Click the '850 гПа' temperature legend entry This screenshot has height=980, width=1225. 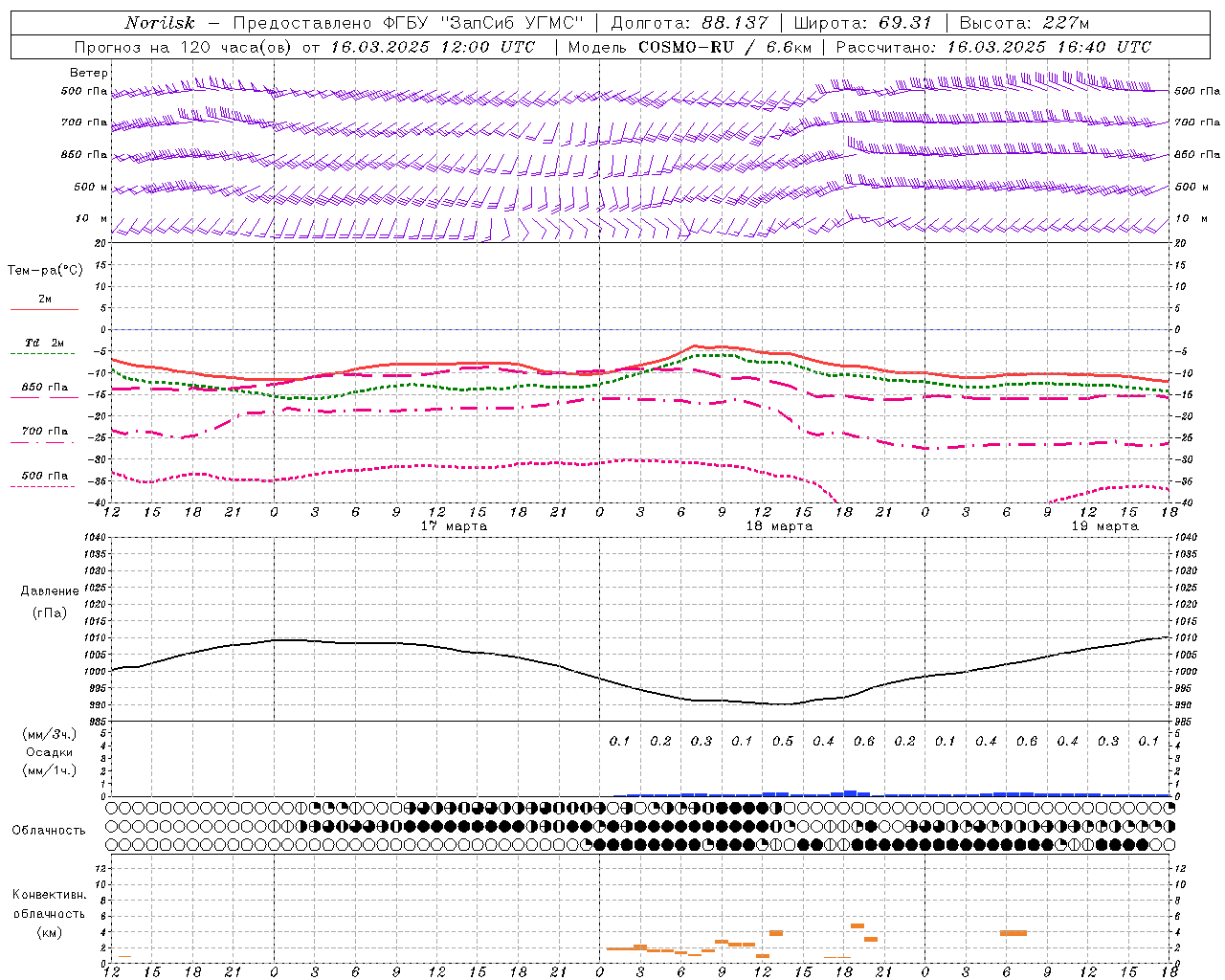pyautogui.click(x=45, y=387)
